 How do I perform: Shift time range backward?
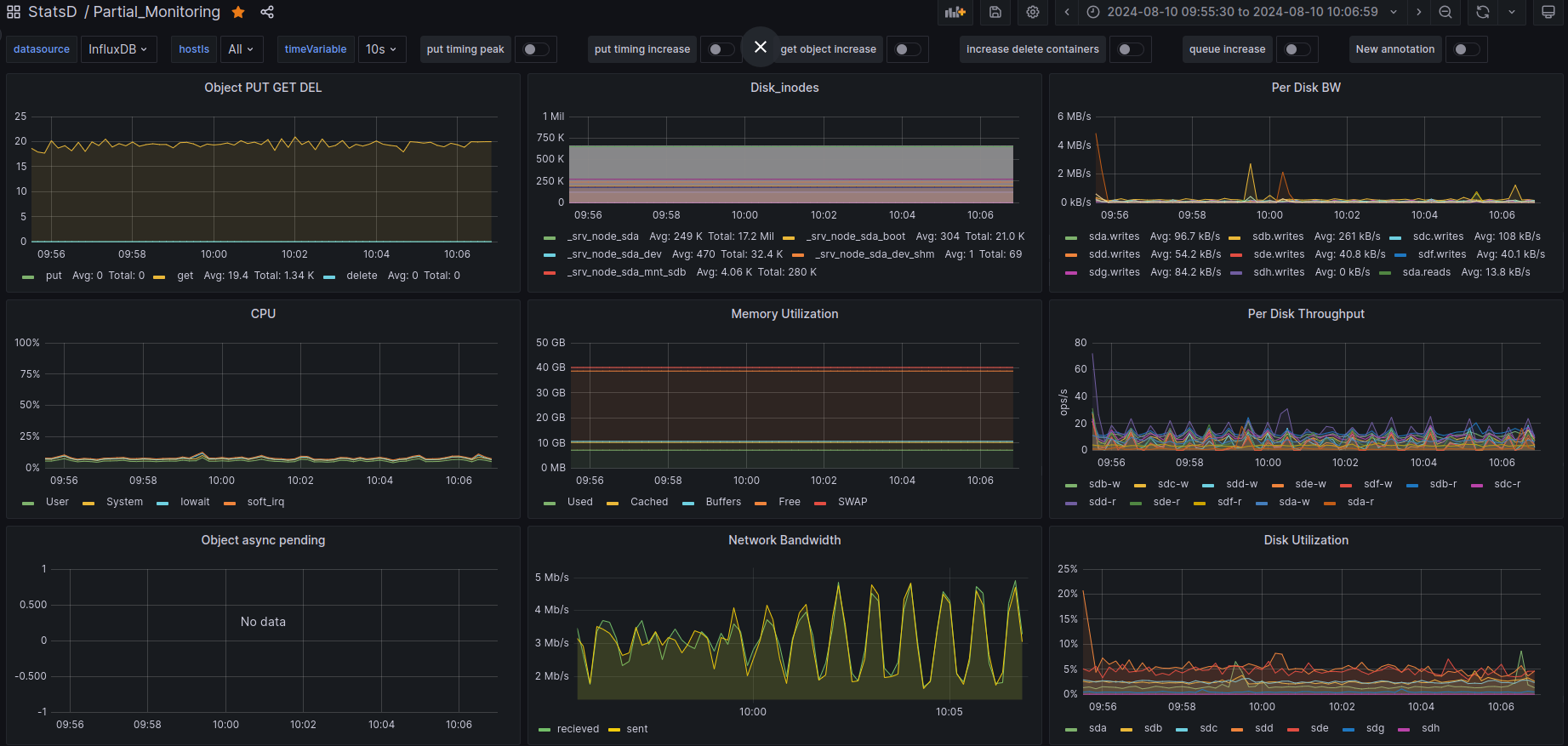[x=1067, y=12]
